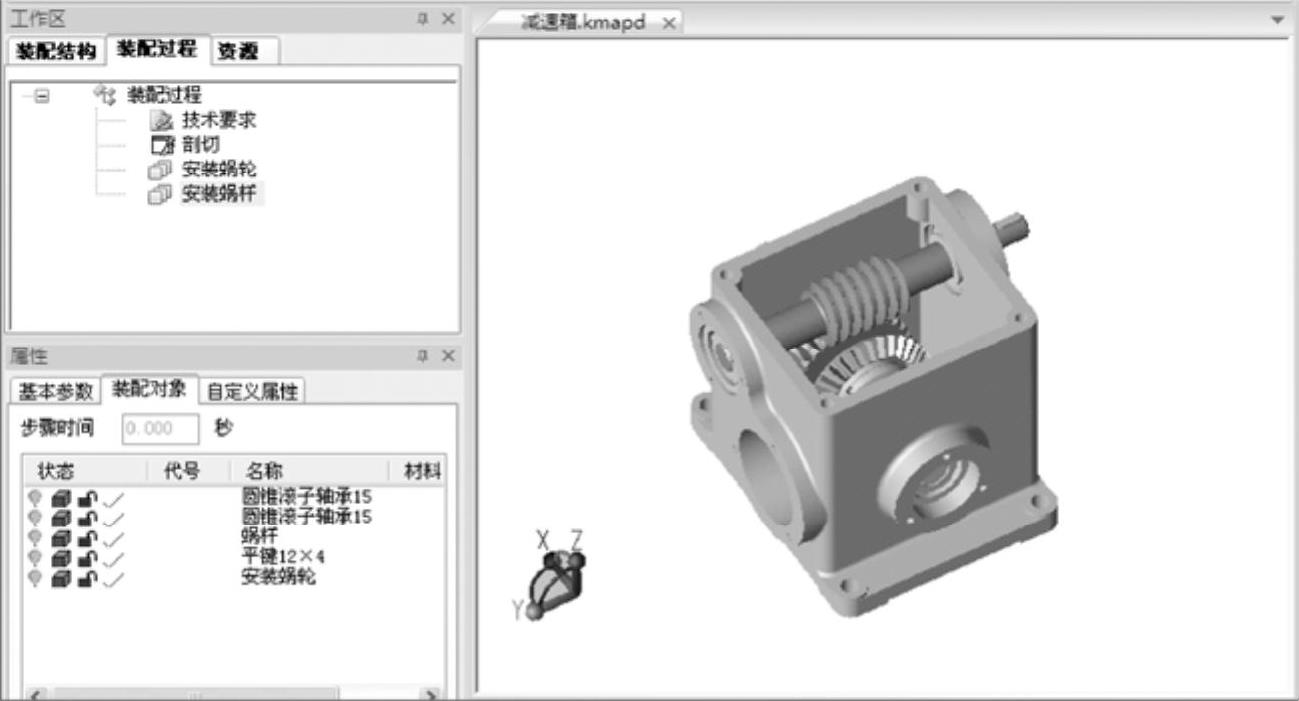Screen dimensions: 1299x701
Task: Switch to the 装配结构 tab
Action: [x=56, y=52]
